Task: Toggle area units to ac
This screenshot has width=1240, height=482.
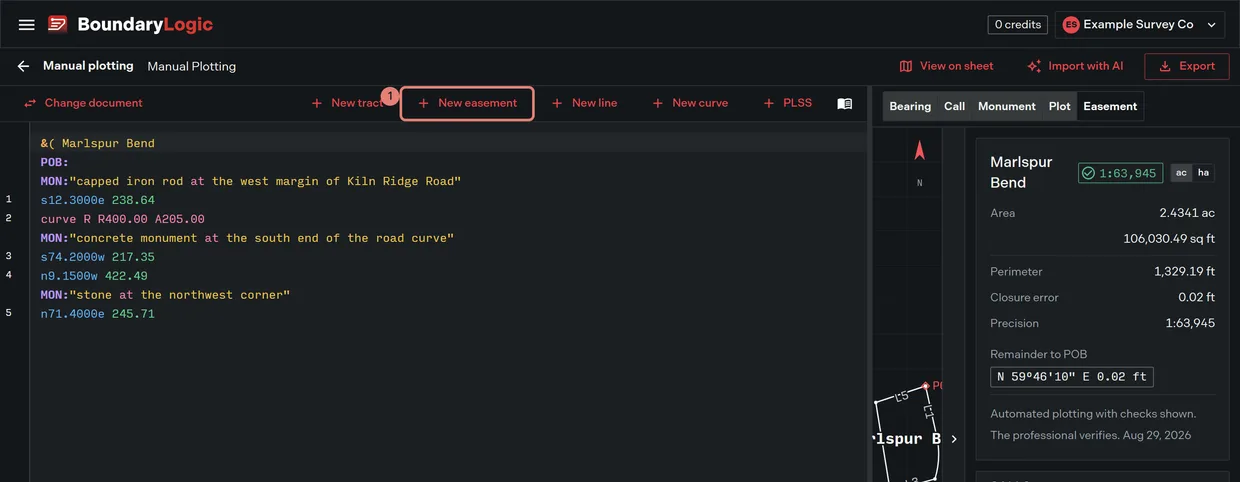Action: tap(1181, 173)
